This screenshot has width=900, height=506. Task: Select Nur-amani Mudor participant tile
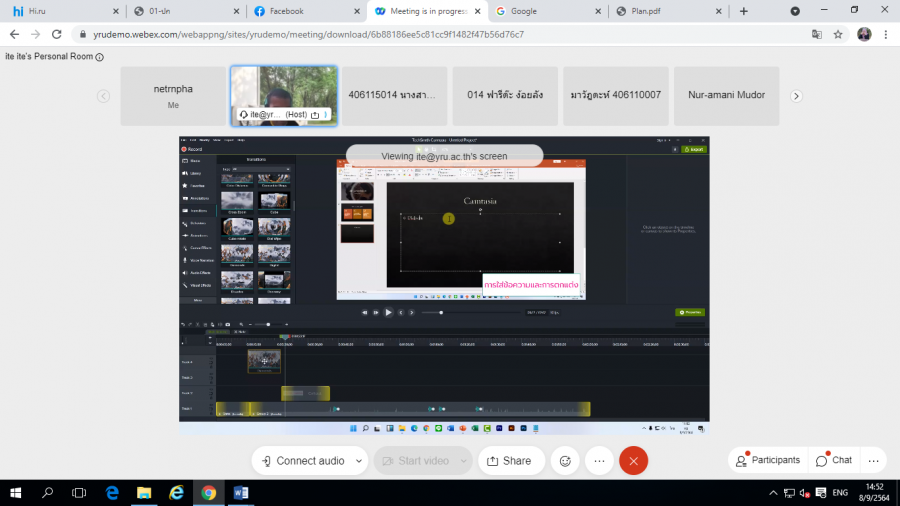726,96
